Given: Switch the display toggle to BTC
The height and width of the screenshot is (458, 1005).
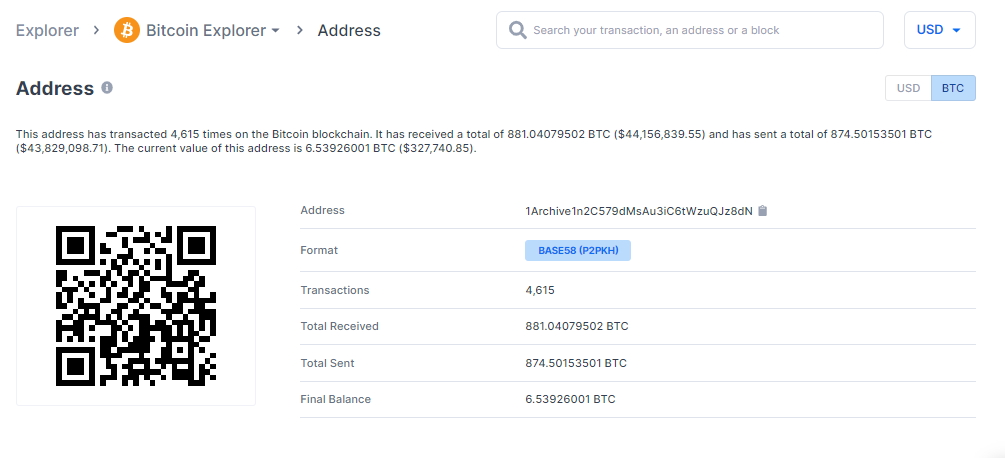Looking at the screenshot, I should tap(953, 88).
